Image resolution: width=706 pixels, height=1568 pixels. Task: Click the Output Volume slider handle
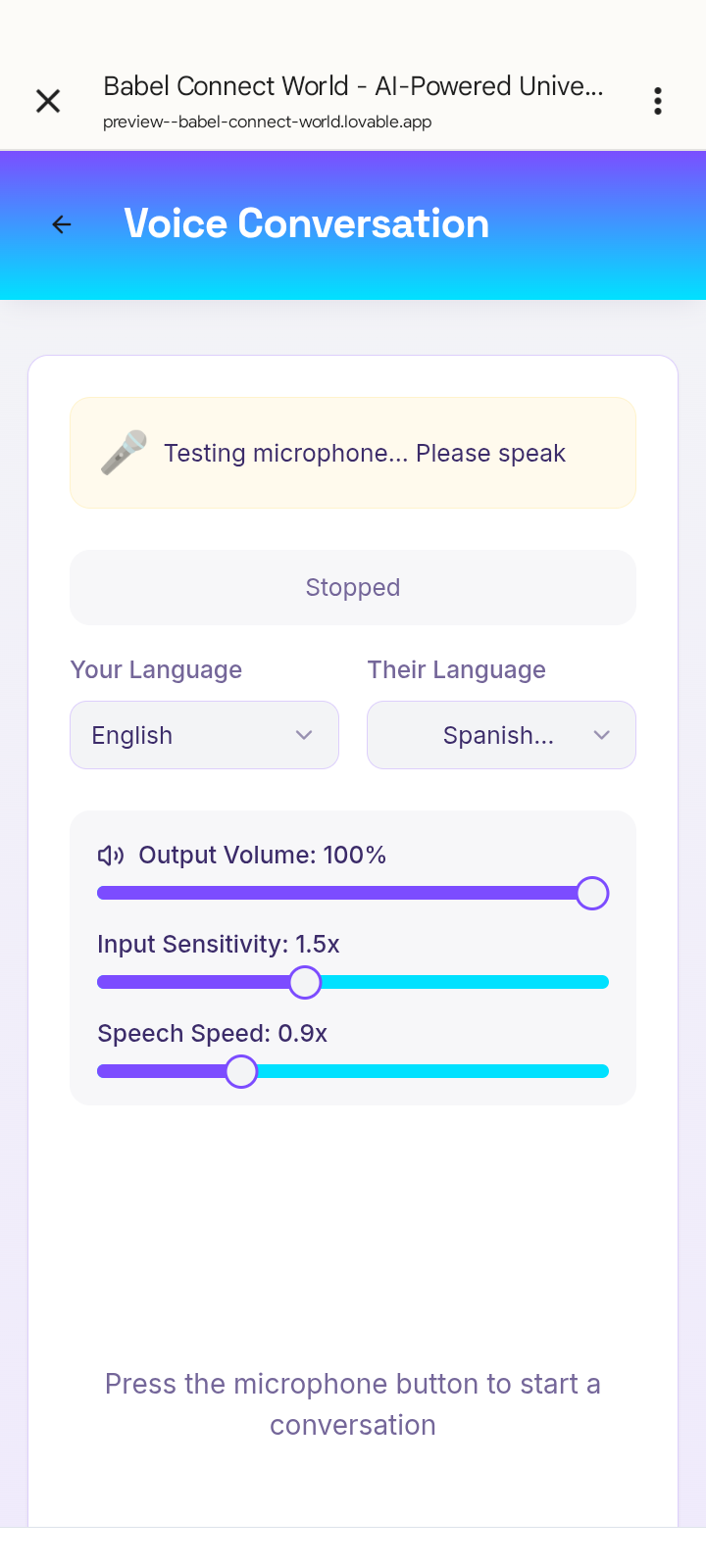coord(591,893)
